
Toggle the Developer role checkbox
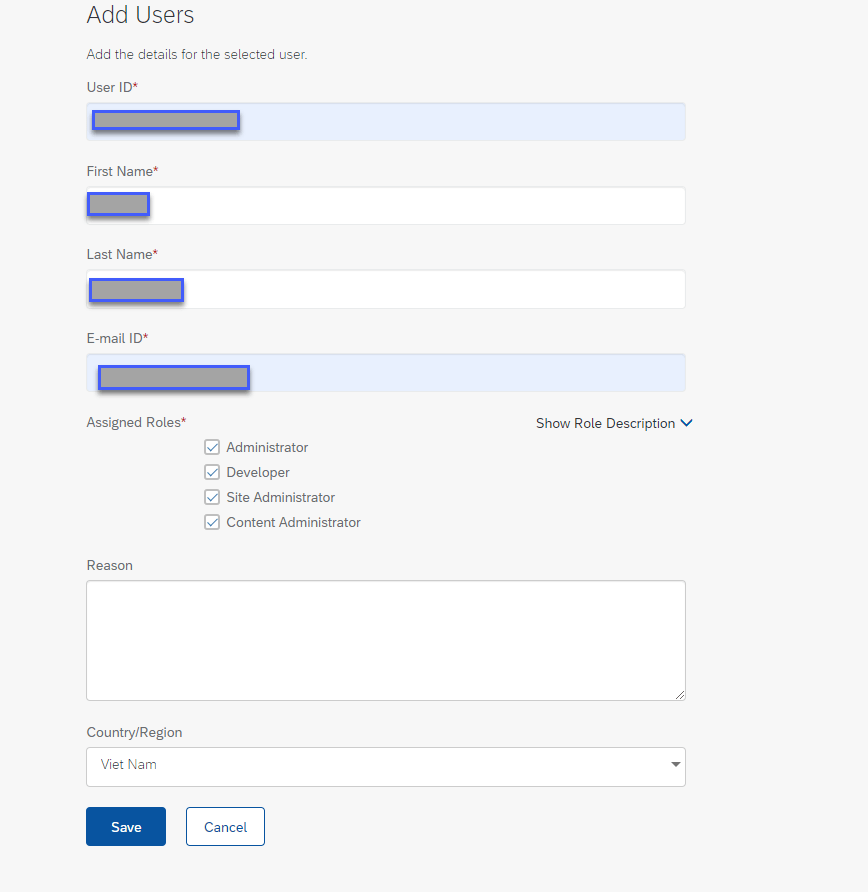(212, 472)
